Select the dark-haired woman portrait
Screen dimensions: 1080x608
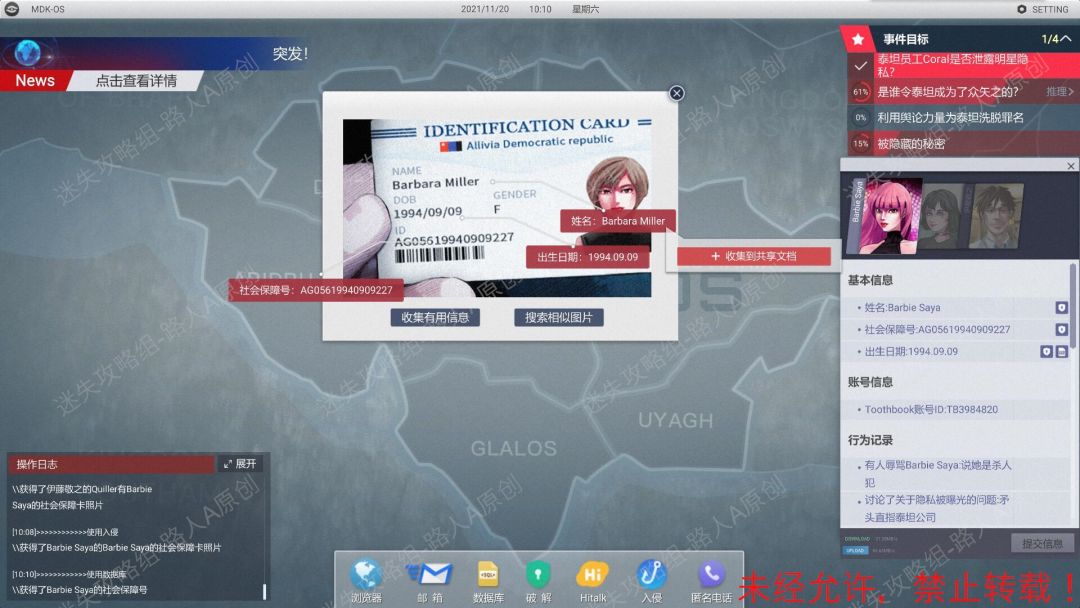click(x=942, y=218)
